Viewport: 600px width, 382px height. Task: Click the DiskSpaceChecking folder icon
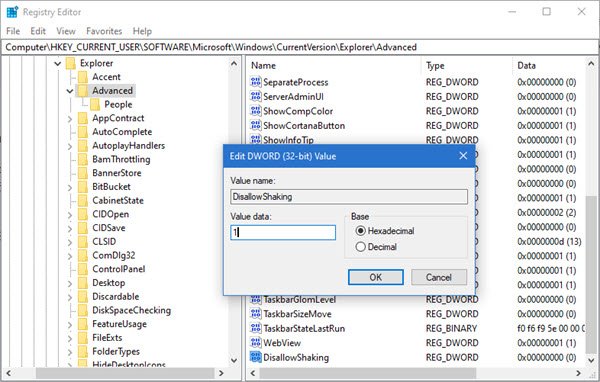83,310
